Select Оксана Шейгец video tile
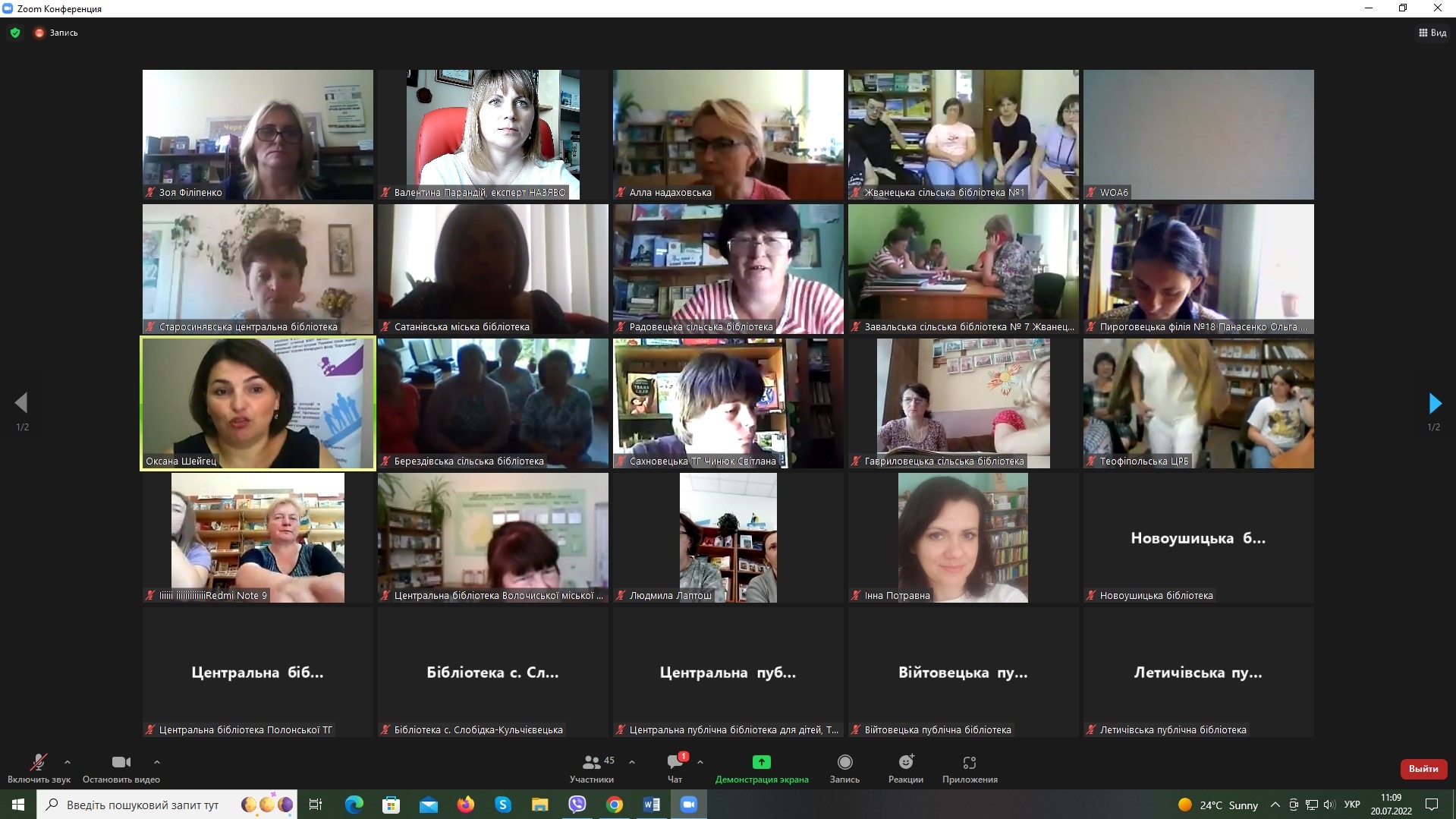This screenshot has height=819, width=1456. point(258,403)
